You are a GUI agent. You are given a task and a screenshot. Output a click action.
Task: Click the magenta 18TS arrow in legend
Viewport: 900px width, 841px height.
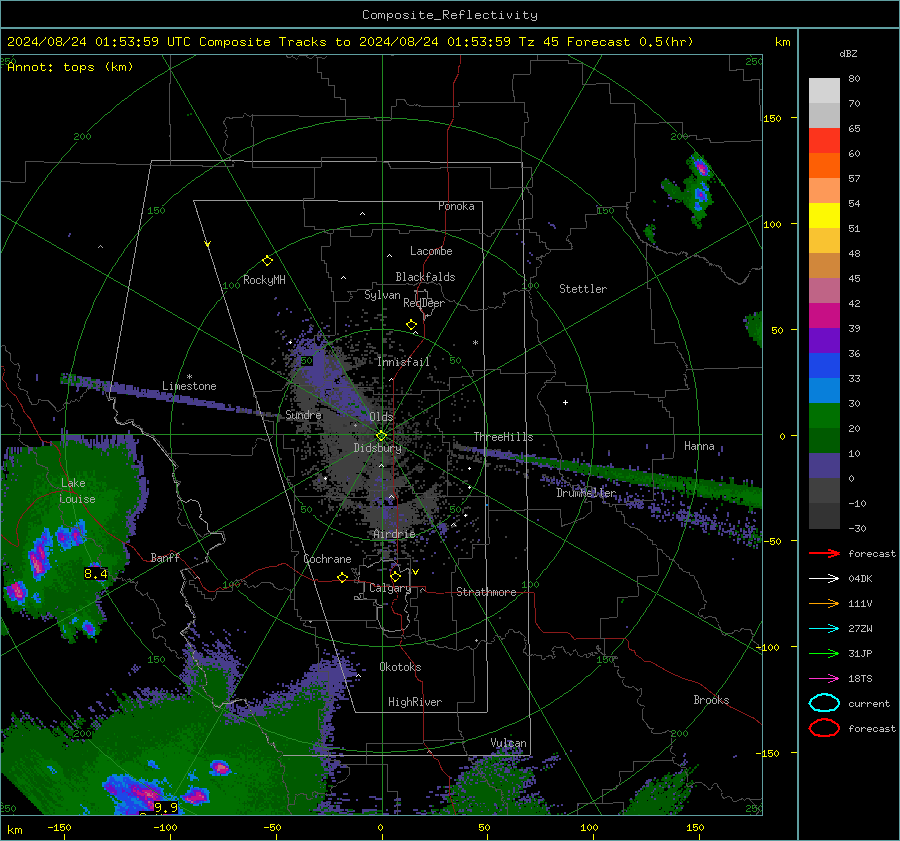824,678
